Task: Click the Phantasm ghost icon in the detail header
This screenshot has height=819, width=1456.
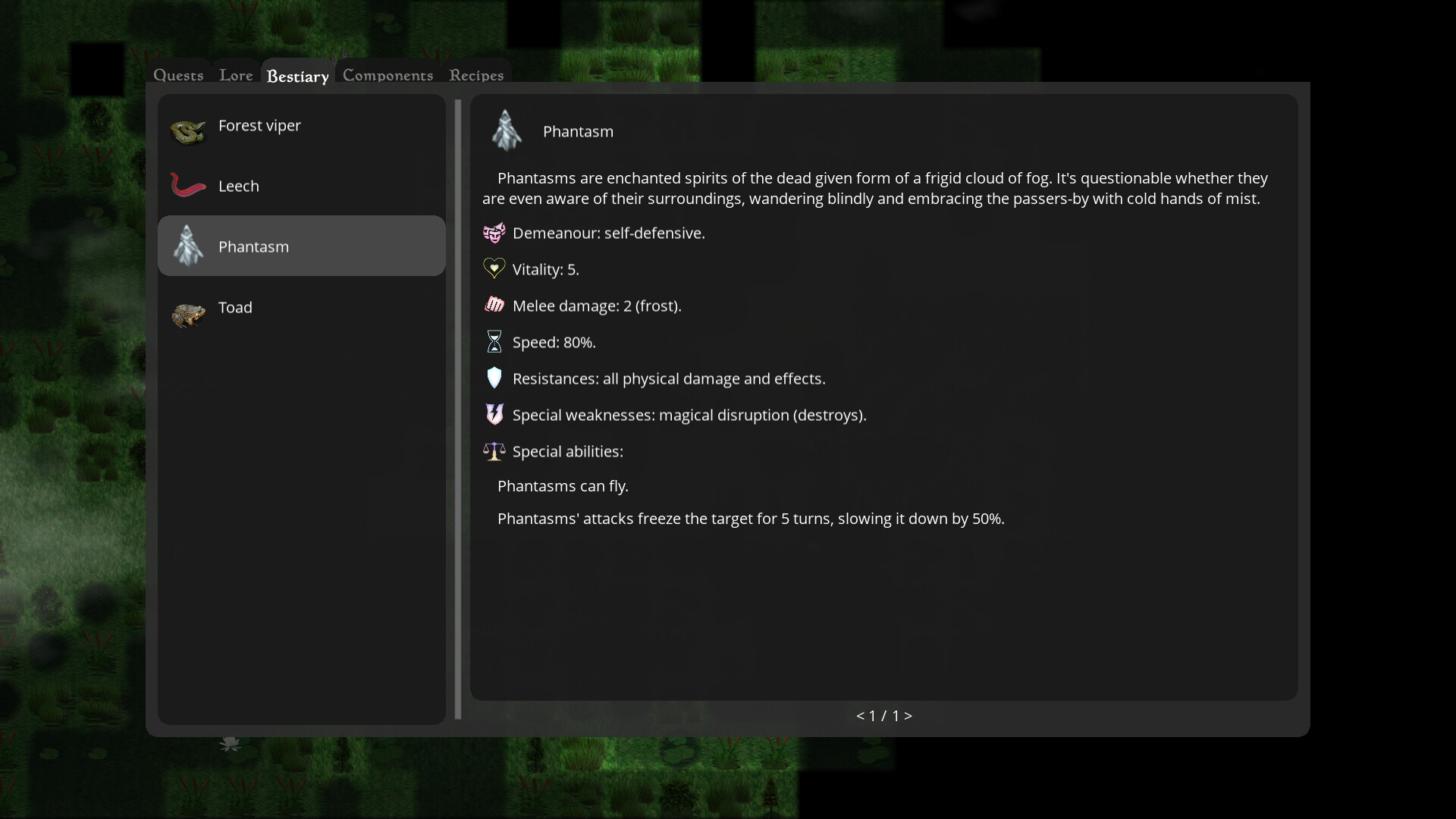Action: point(507,130)
